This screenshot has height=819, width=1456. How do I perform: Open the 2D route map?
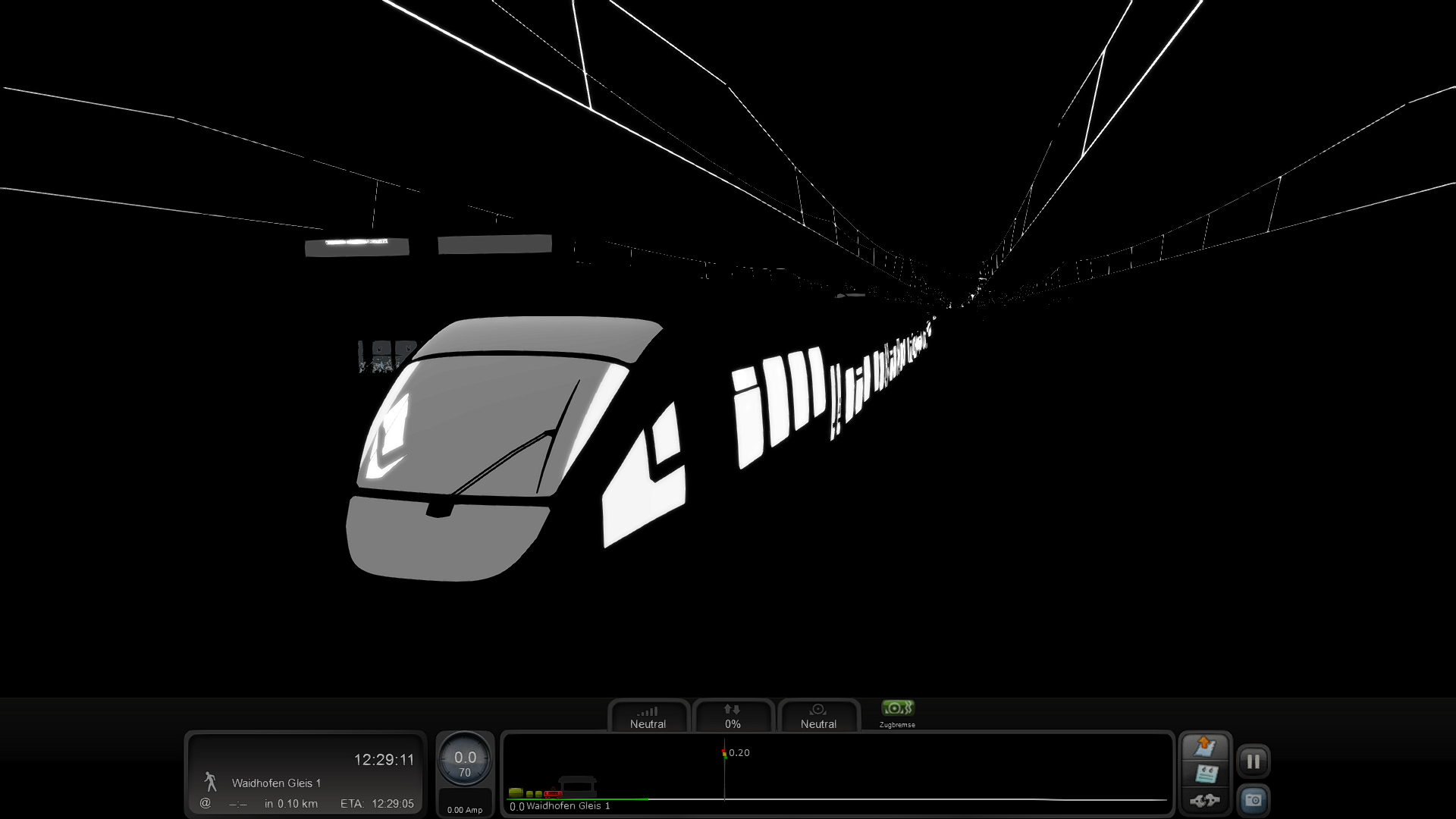[1205, 747]
